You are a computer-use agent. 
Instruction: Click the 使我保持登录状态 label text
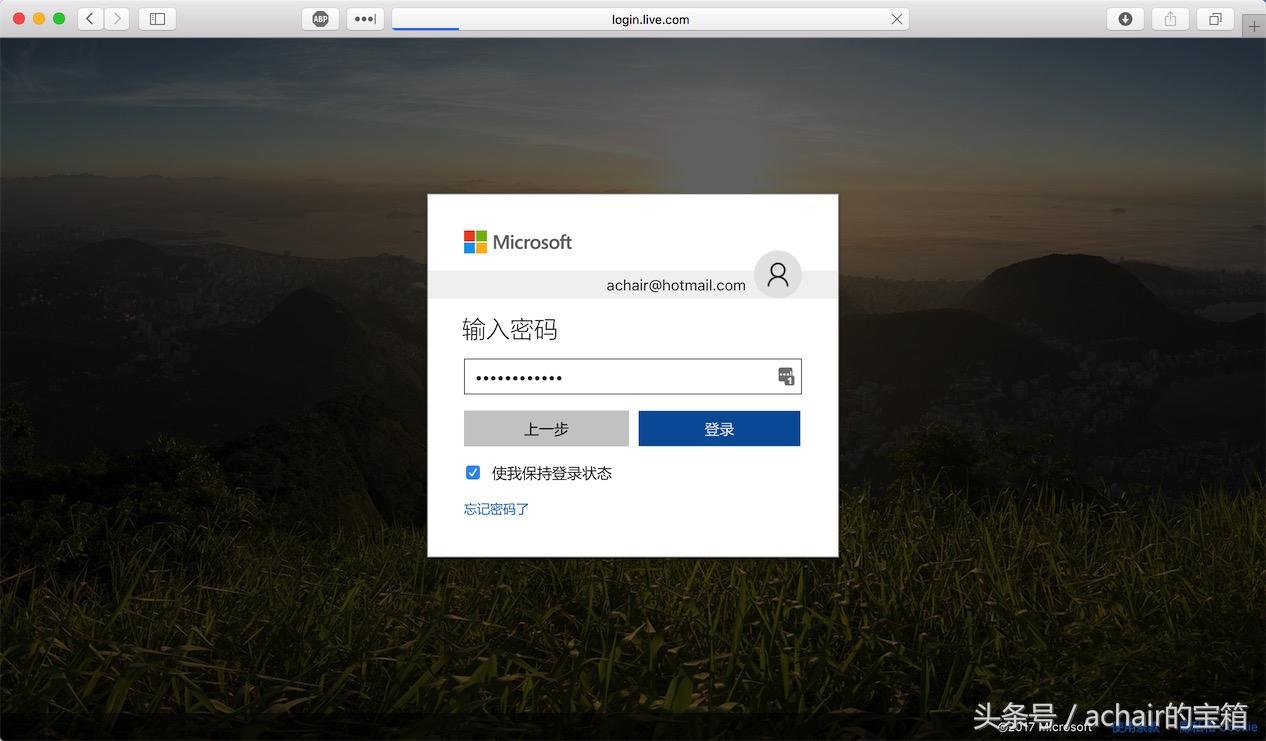(x=552, y=473)
